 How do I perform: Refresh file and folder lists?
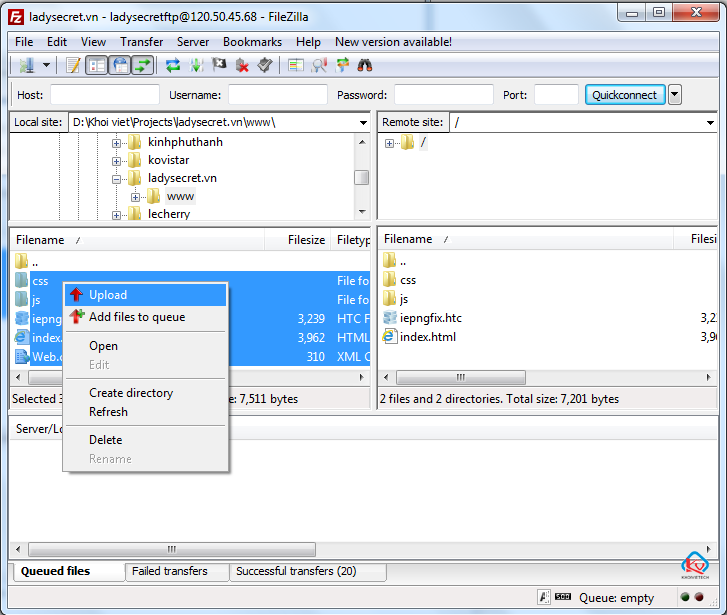coord(173,65)
